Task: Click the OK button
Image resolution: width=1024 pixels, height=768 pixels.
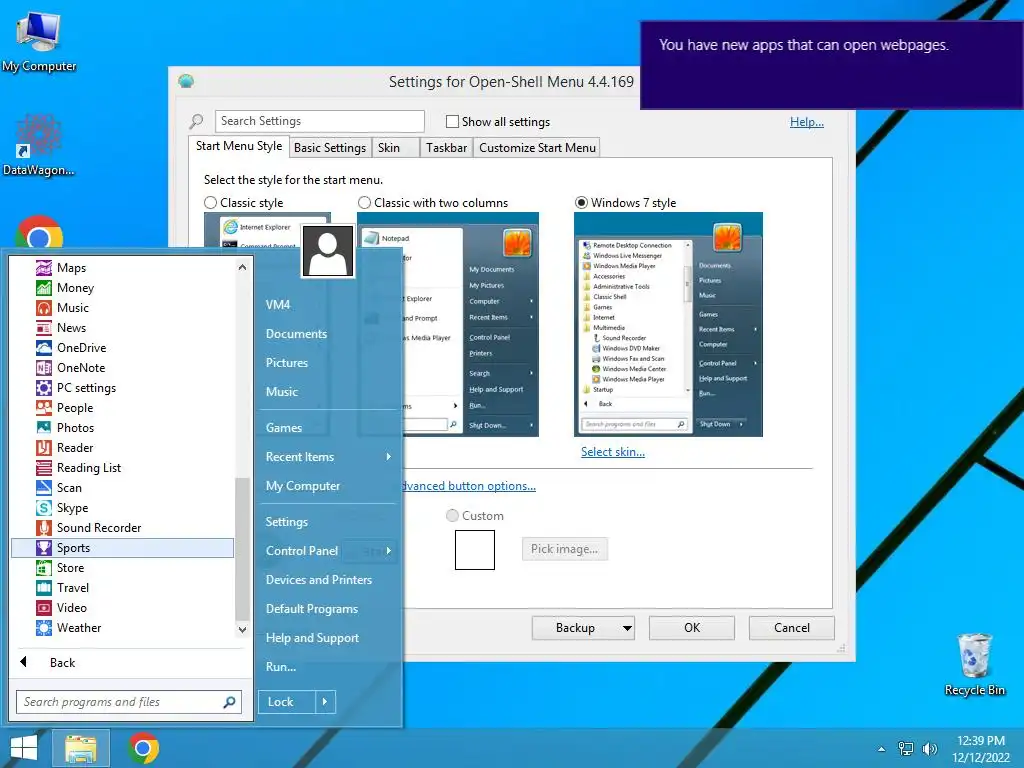Action: click(692, 628)
